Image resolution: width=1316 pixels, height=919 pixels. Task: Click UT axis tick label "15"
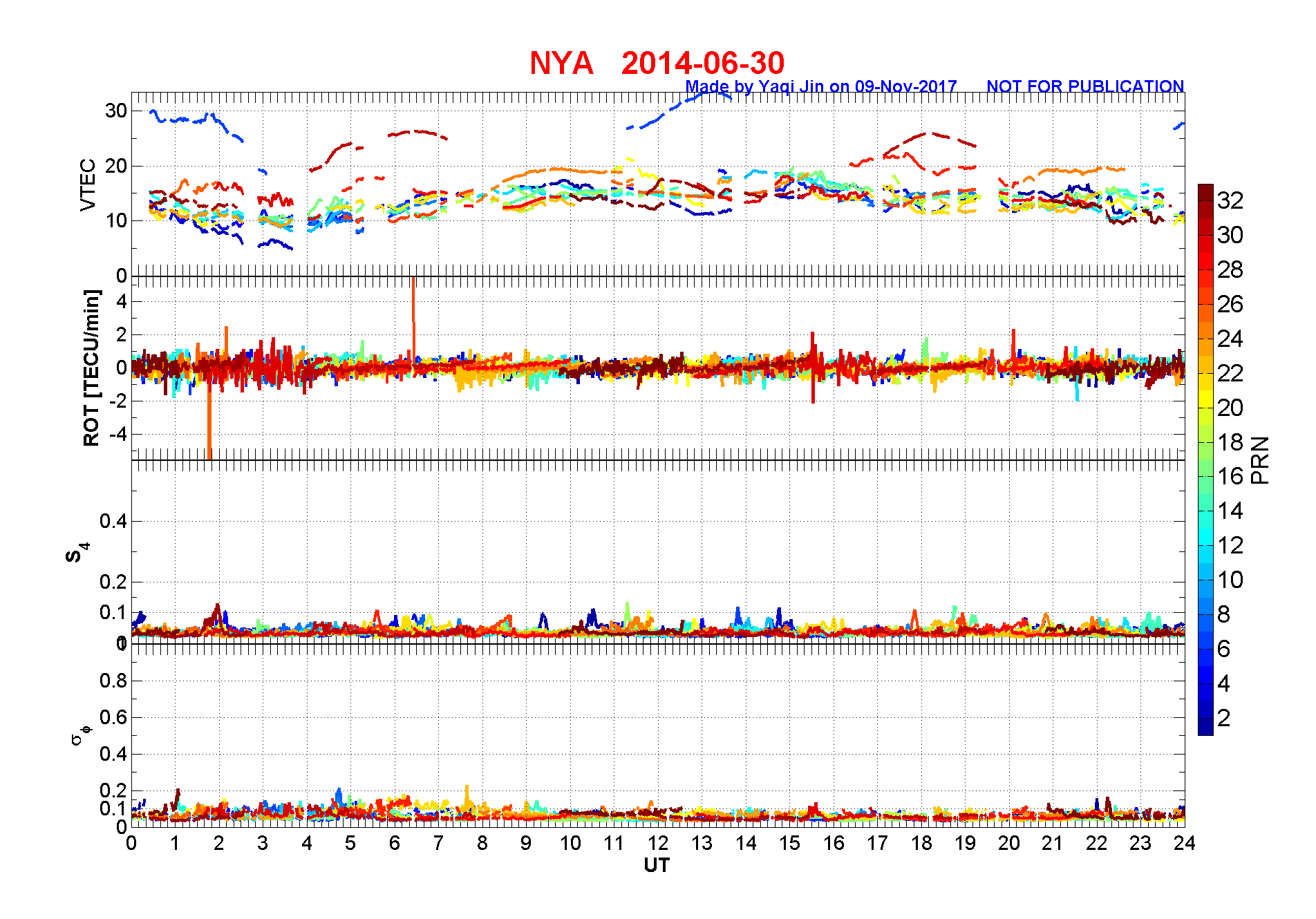(789, 843)
